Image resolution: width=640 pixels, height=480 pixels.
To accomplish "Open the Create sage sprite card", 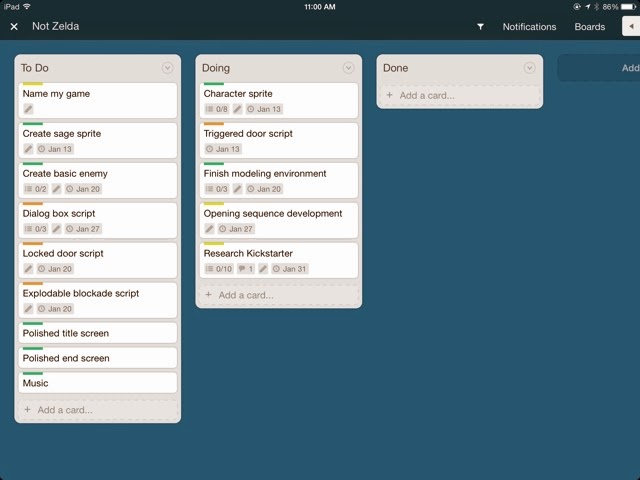I will tap(98, 140).
